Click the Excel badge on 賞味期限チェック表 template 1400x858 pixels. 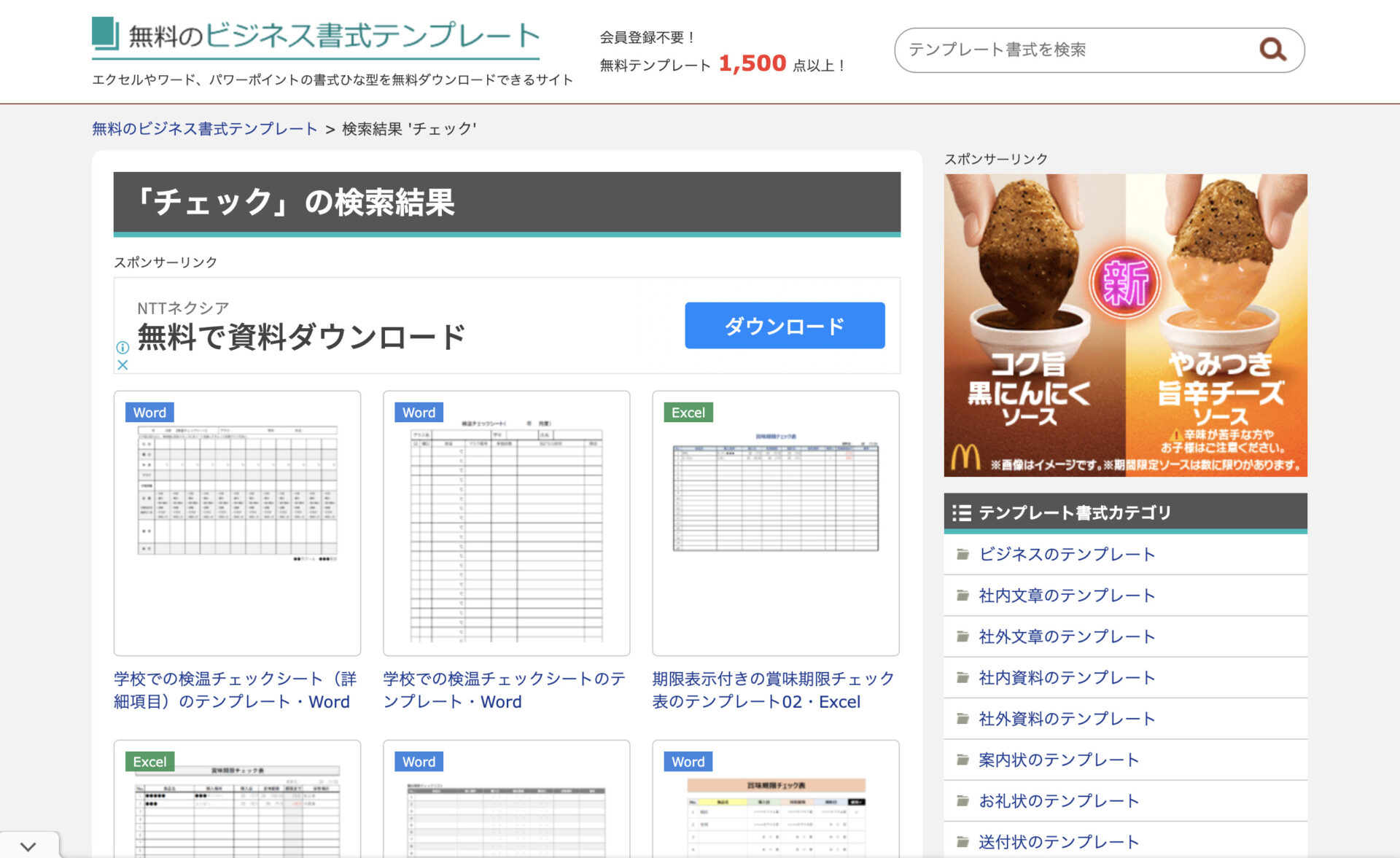click(687, 412)
